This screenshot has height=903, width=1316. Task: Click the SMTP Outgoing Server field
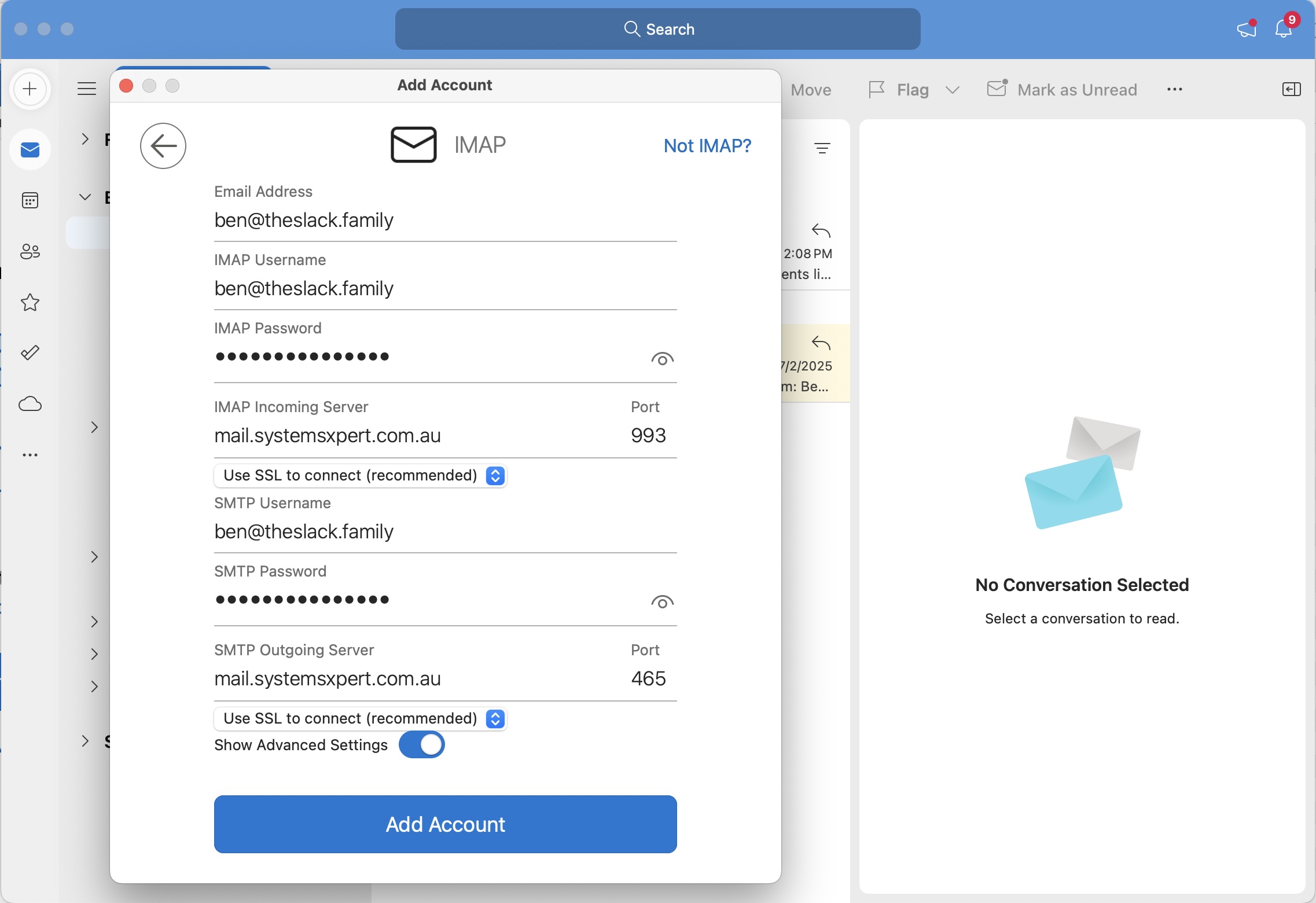(417, 678)
